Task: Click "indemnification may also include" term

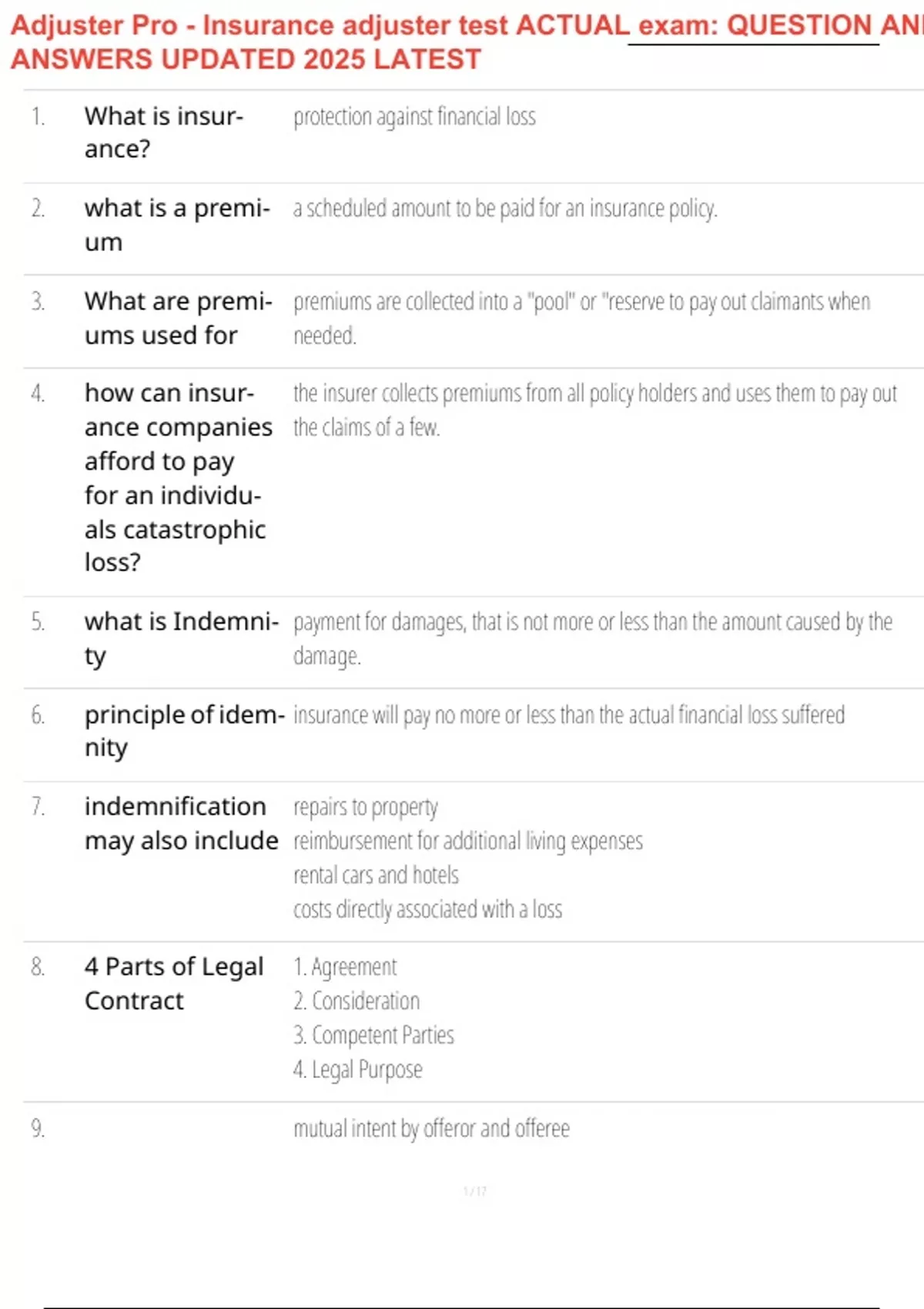Action: pyautogui.click(x=181, y=823)
